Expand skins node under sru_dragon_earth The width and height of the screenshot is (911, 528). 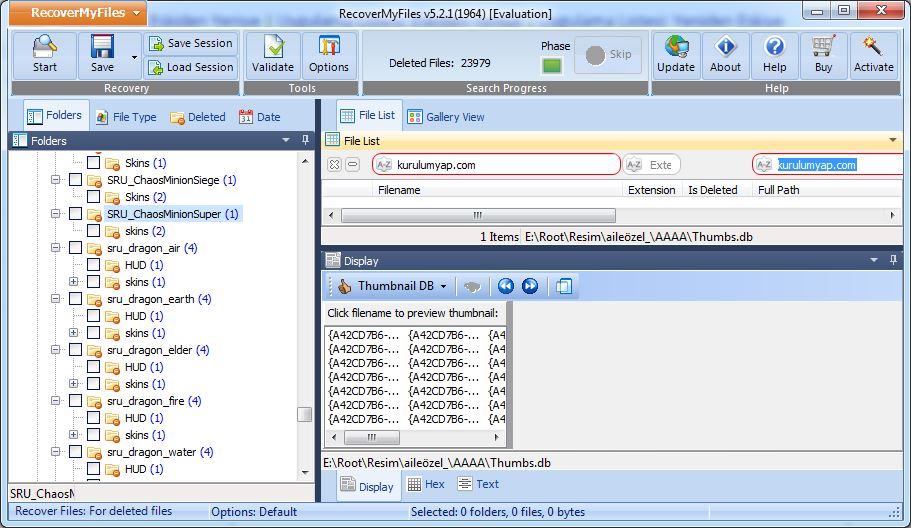73,333
